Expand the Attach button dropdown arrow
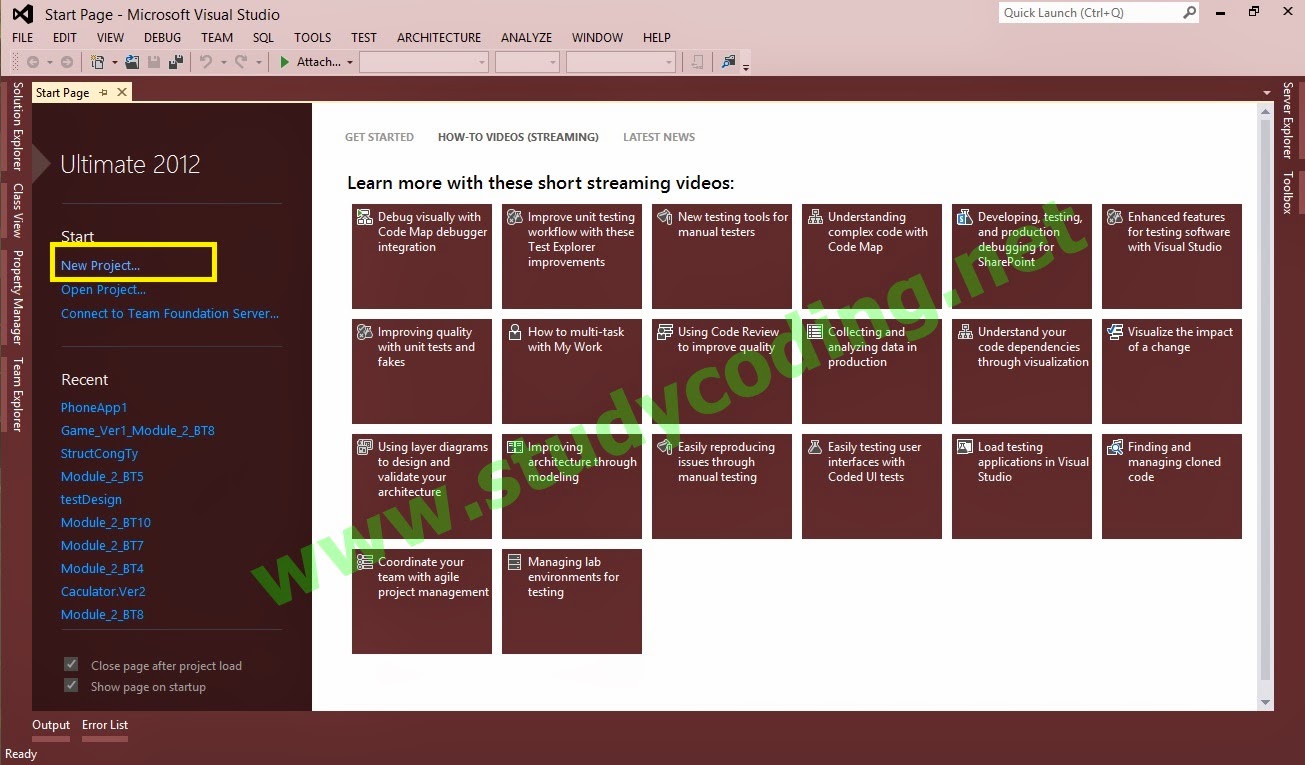The image size is (1305, 765). click(x=350, y=62)
